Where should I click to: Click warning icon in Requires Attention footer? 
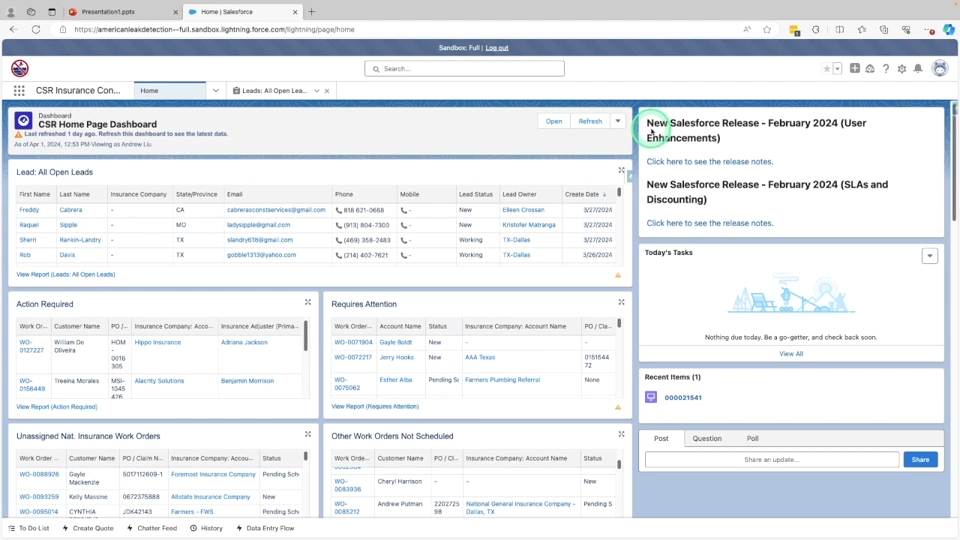pos(618,407)
